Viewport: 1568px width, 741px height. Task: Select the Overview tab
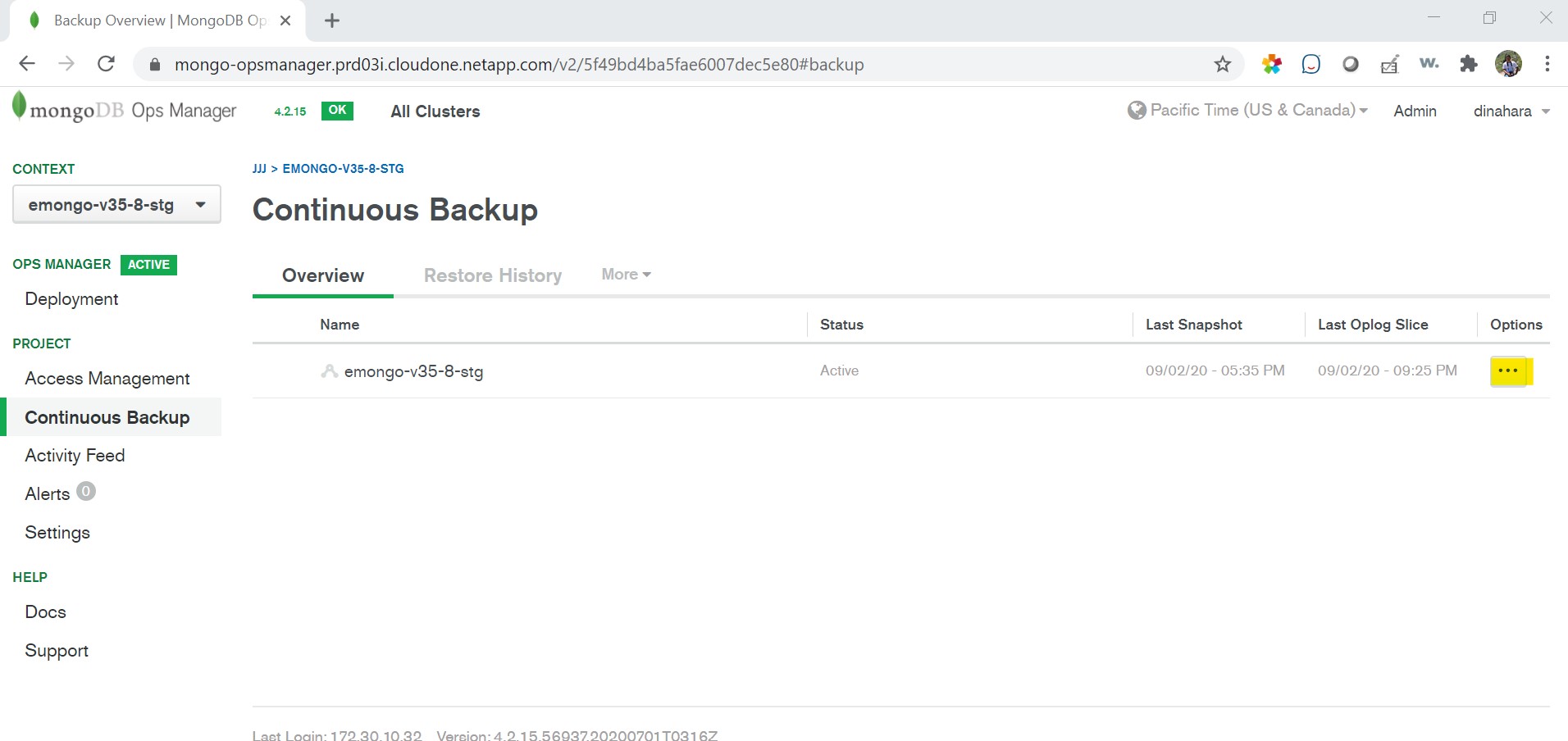coord(323,275)
